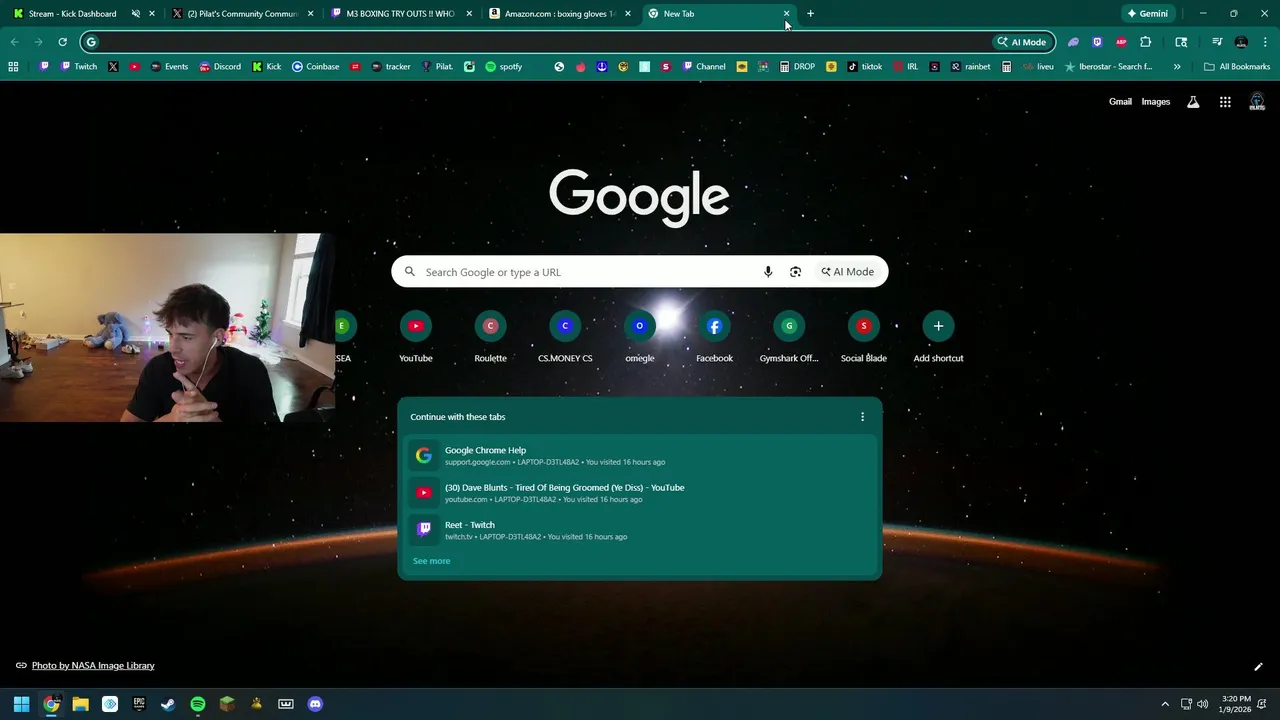
Task: Open options menu for Continue with these tabs
Action: (863, 417)
